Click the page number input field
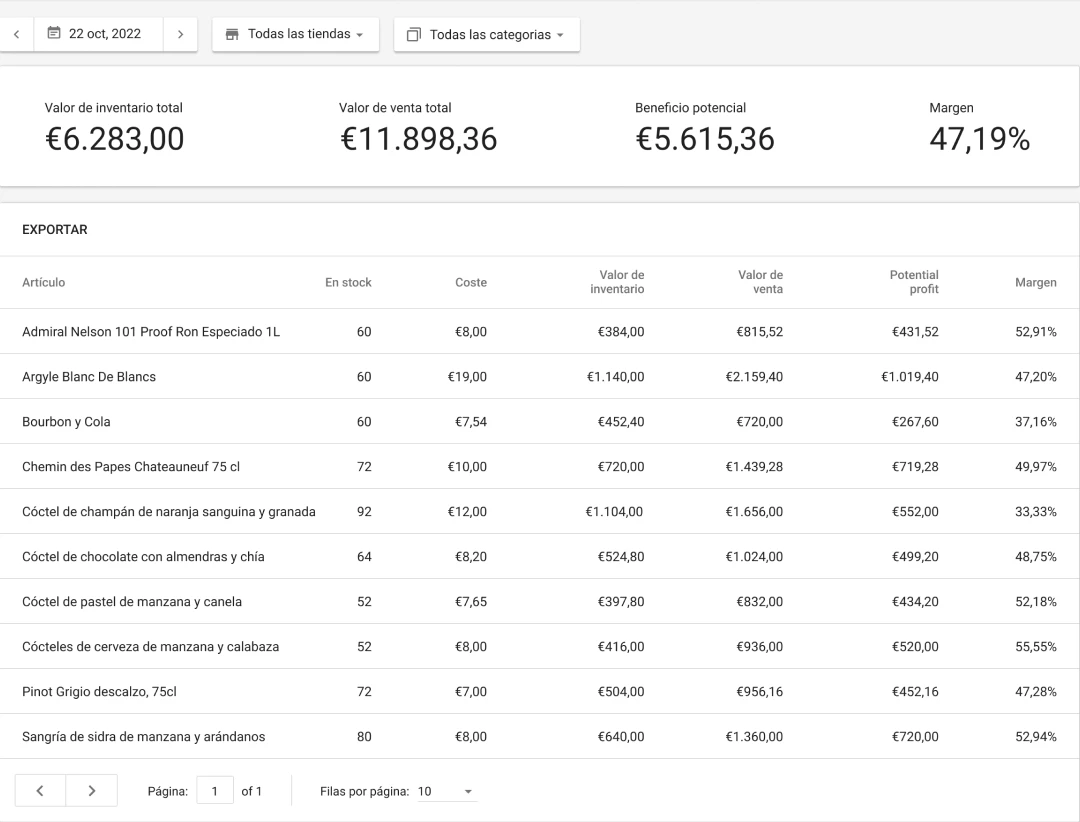Viewport: 1080px width, 822px height. (x=215, y=791)
